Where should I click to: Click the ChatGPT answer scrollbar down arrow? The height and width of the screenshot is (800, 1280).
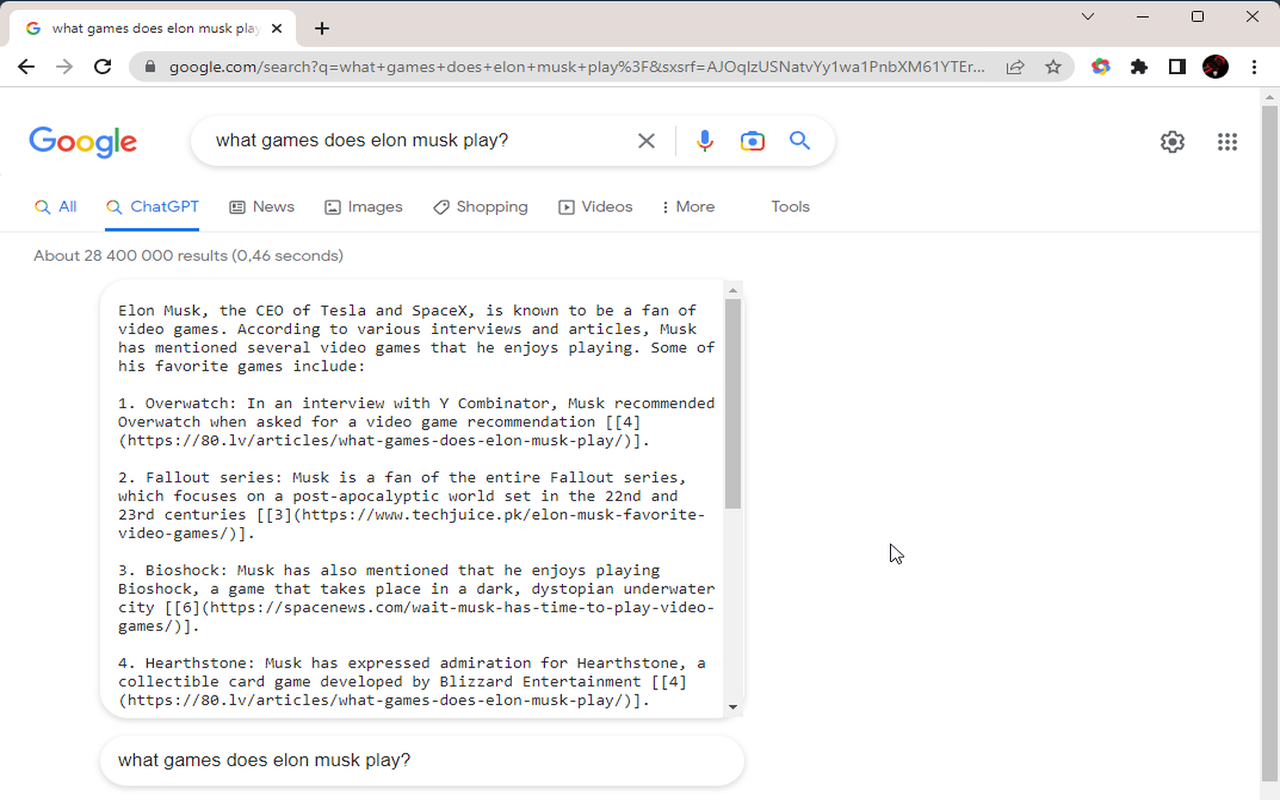click(x=733, y=707)
